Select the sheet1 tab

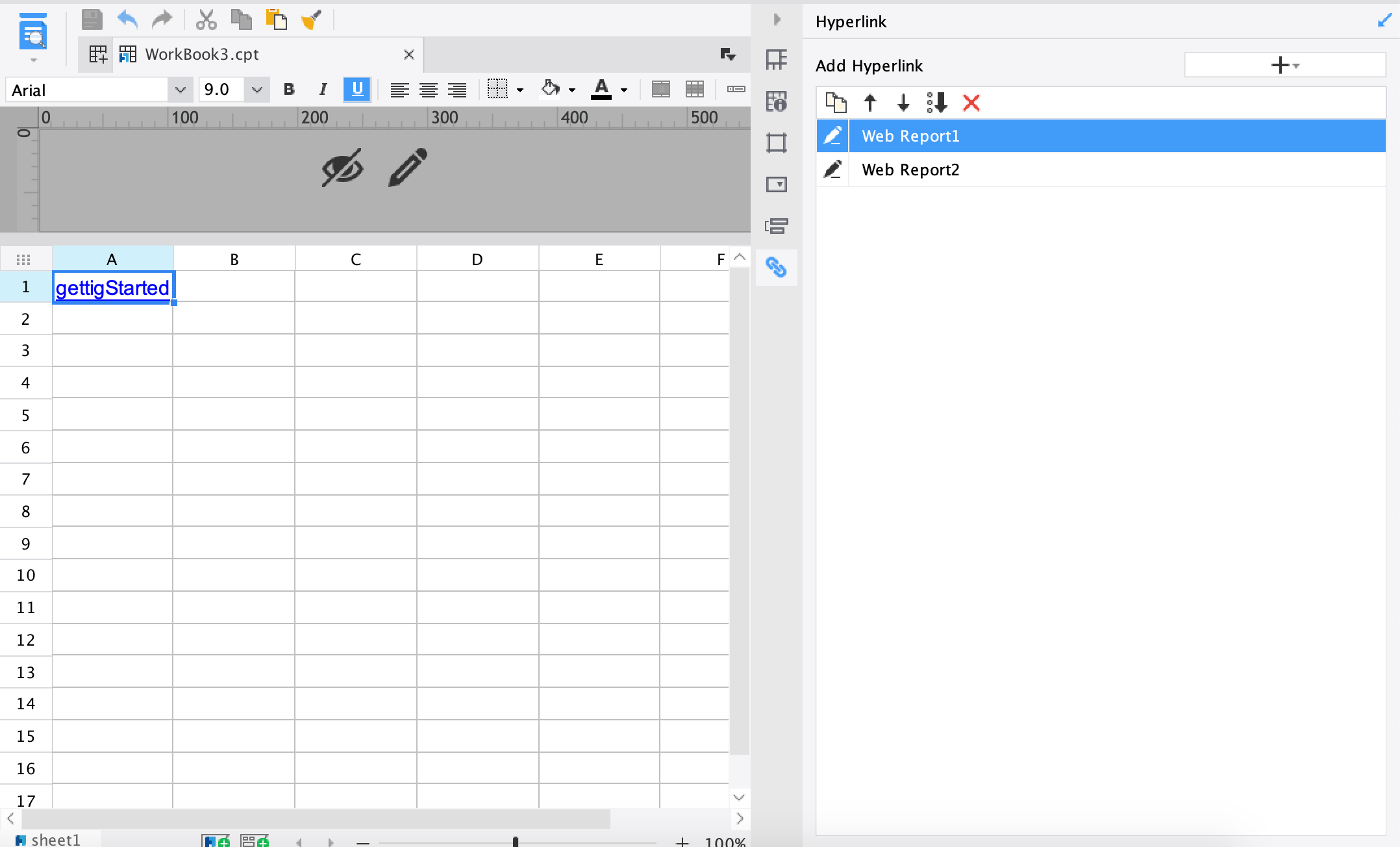click(x=49, y=839)
